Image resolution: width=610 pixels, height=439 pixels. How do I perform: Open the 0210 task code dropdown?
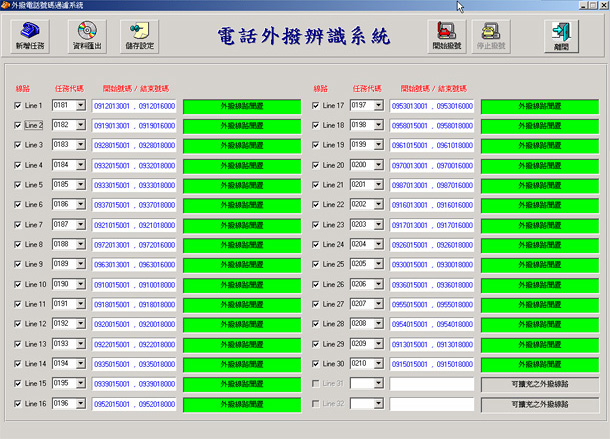coord(379,363)
